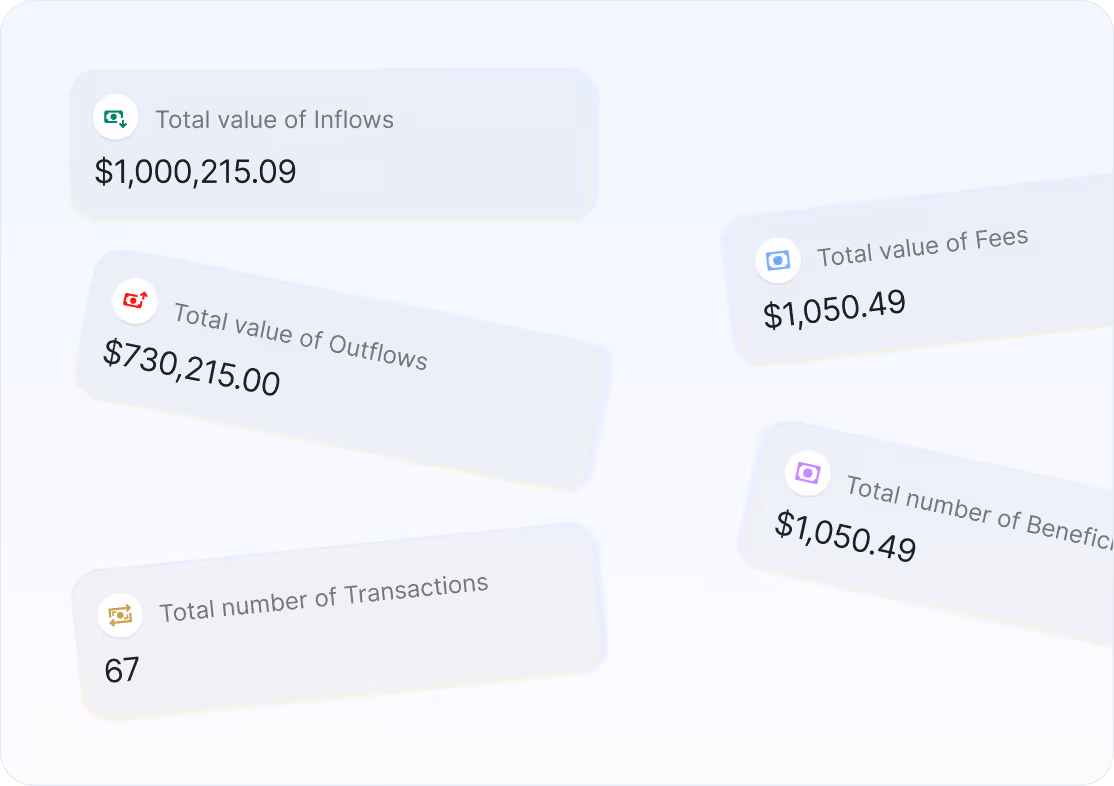Click the transactions count 67
Image resolution: width=1114 pixels, height=786 pixels.
[x=122, y=670]
